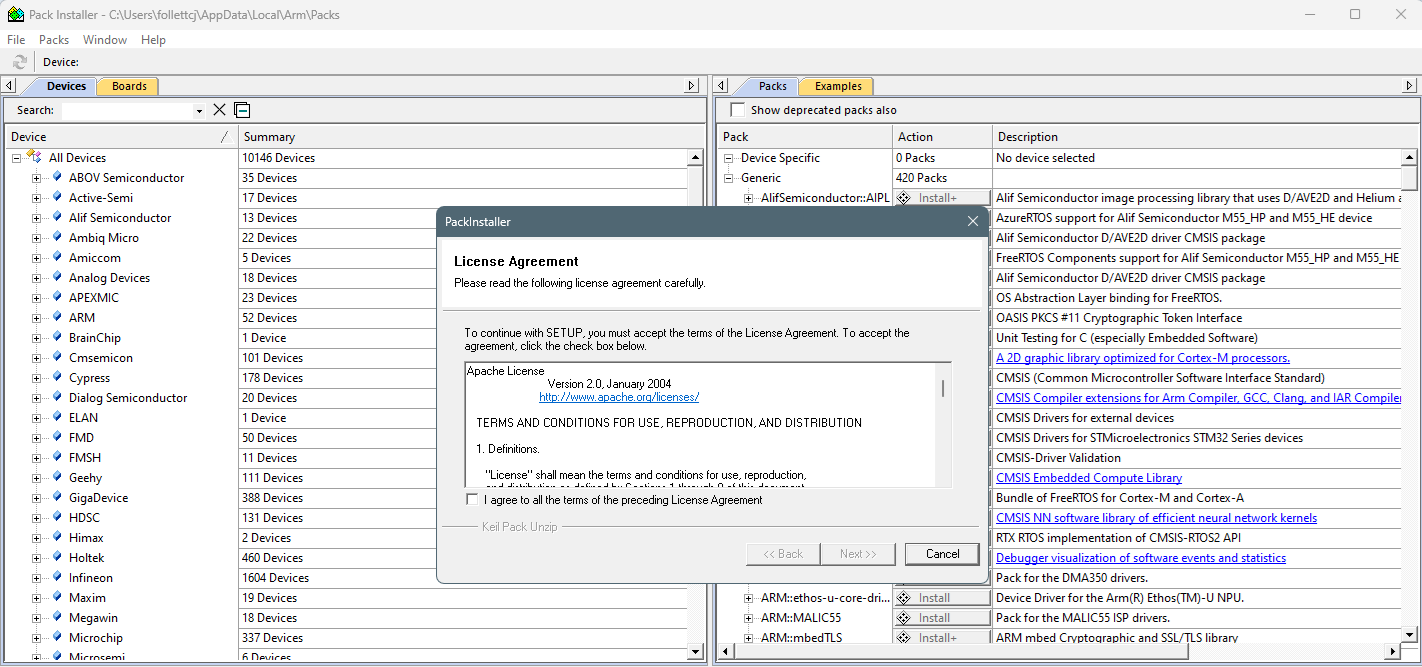
Task: Accept the license agreement checkbox
Action: 472,500
